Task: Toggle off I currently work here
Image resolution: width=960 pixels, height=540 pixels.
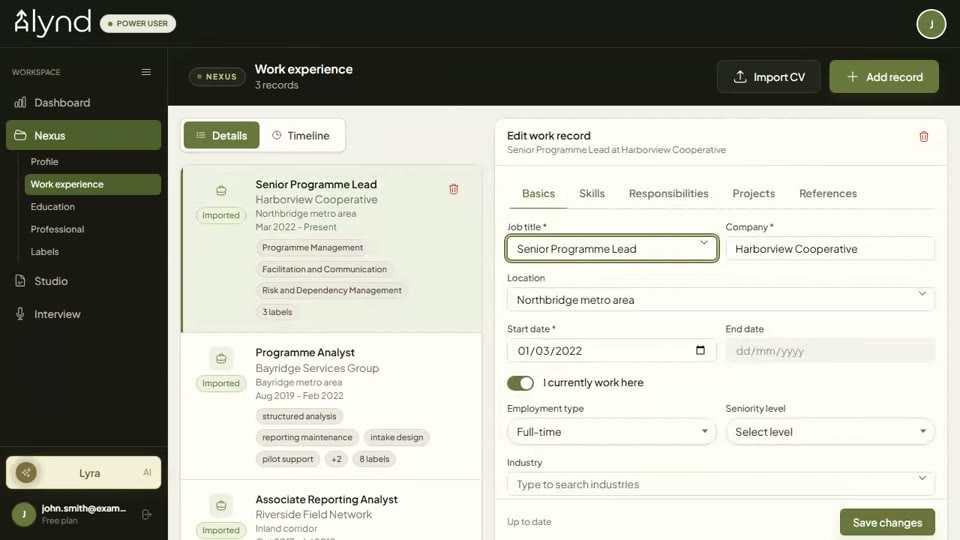Action: pyautogui.click(x=520, y=383)
